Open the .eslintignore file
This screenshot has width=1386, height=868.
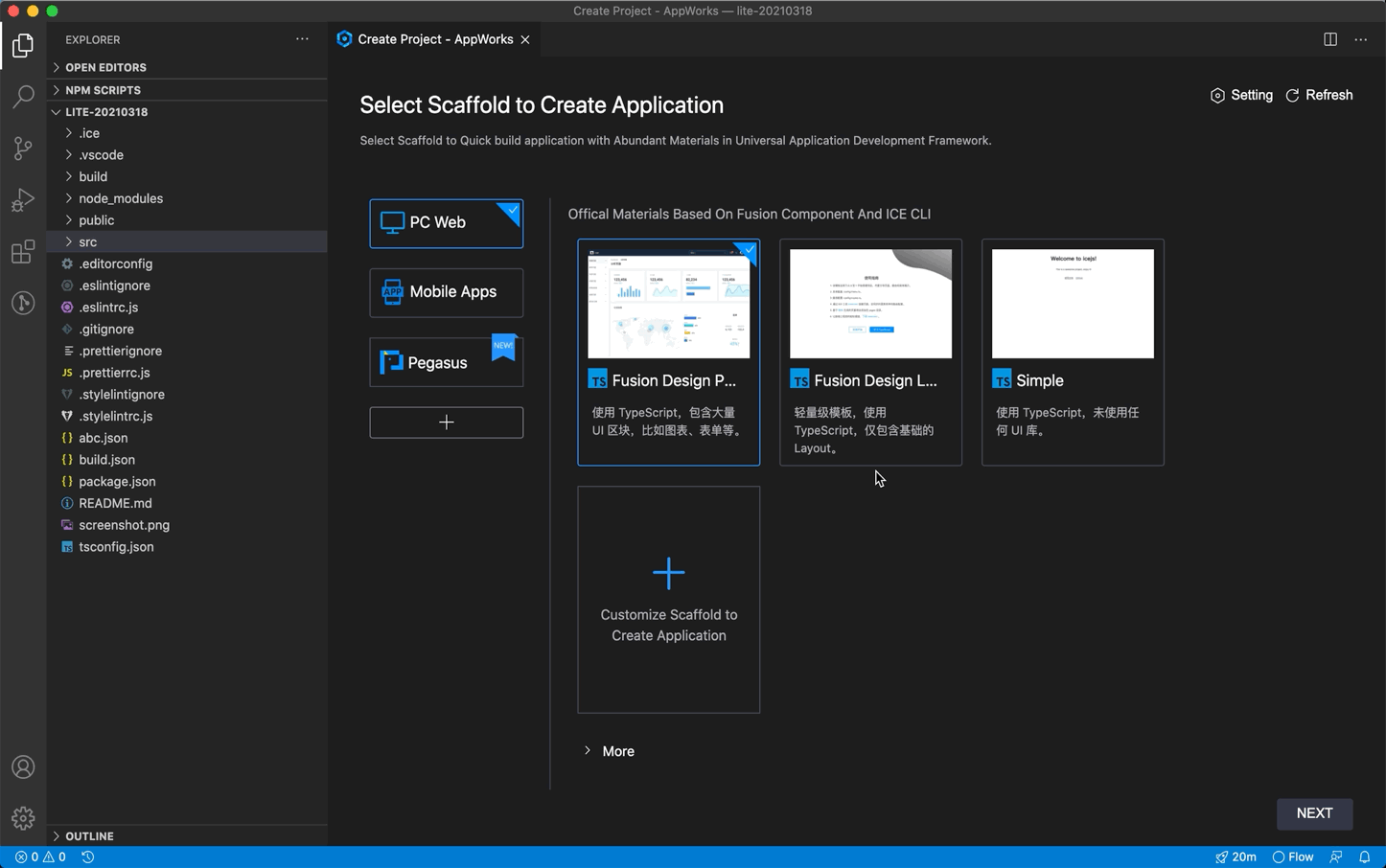[x=187, y=286]
